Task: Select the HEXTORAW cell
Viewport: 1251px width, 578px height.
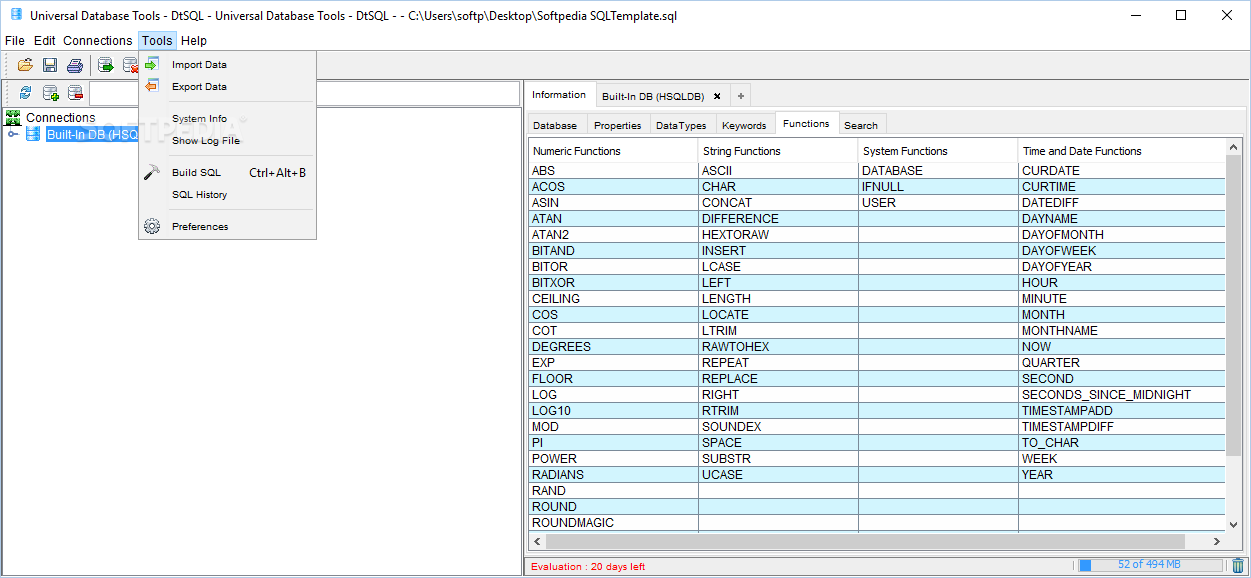Action: point(778,235)
